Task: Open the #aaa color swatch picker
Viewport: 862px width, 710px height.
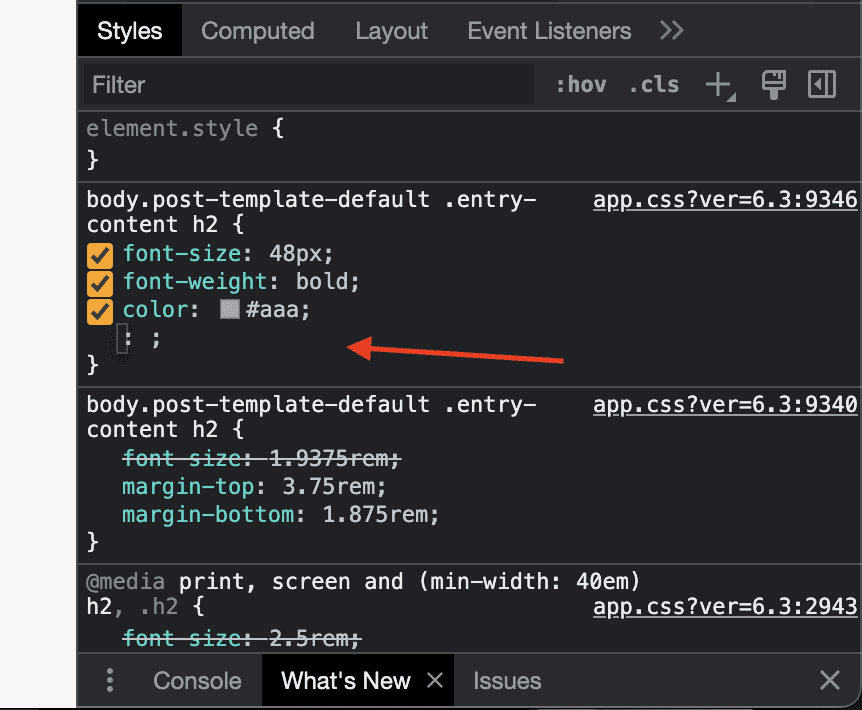Action: tap(230, 309)
